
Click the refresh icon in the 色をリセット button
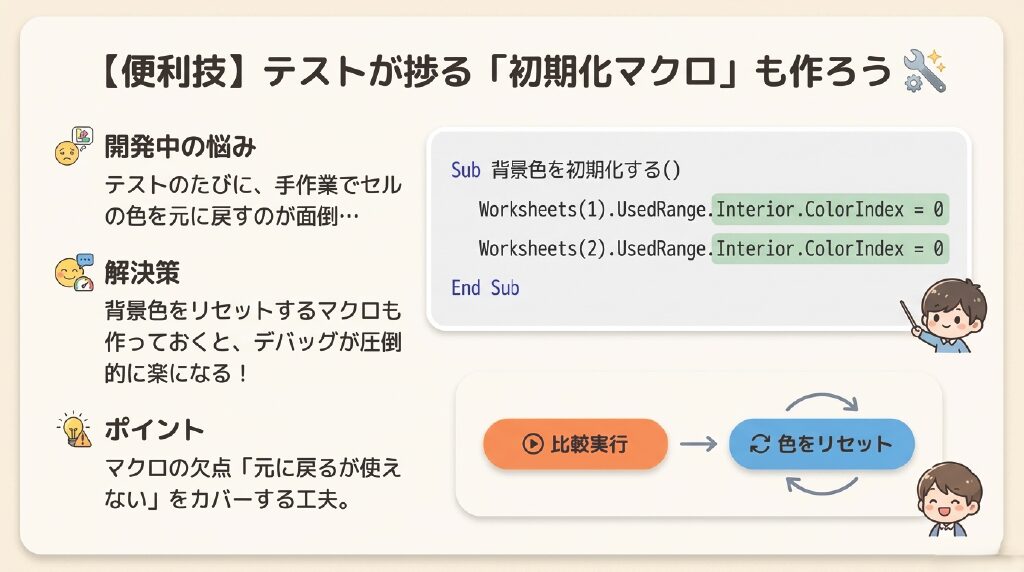[x=760, y=444]
